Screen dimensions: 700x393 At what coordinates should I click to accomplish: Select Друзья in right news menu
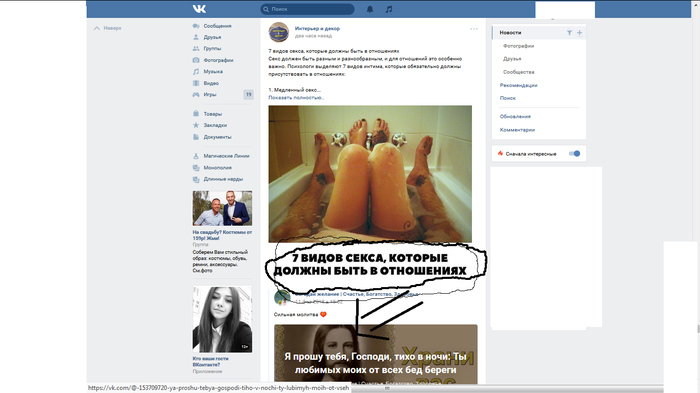coord(512,59)
